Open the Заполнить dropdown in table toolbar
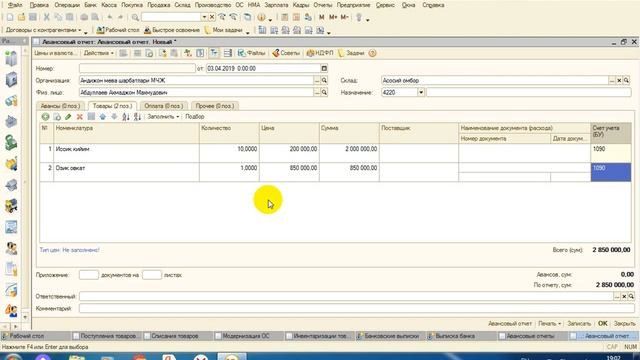 pos(163,117)
